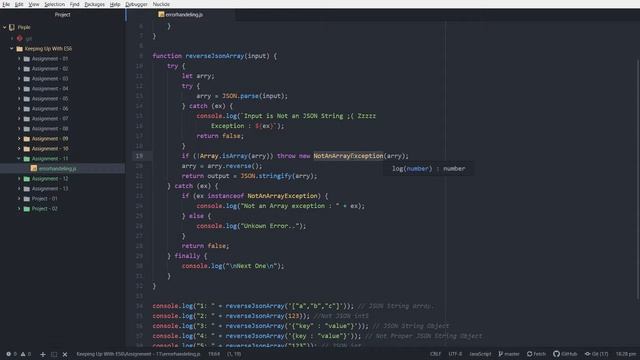Image resolution: width=640 pixels, height=360 pixels.
Task: Click the Project panel header
Action: [x=62, y=15]
